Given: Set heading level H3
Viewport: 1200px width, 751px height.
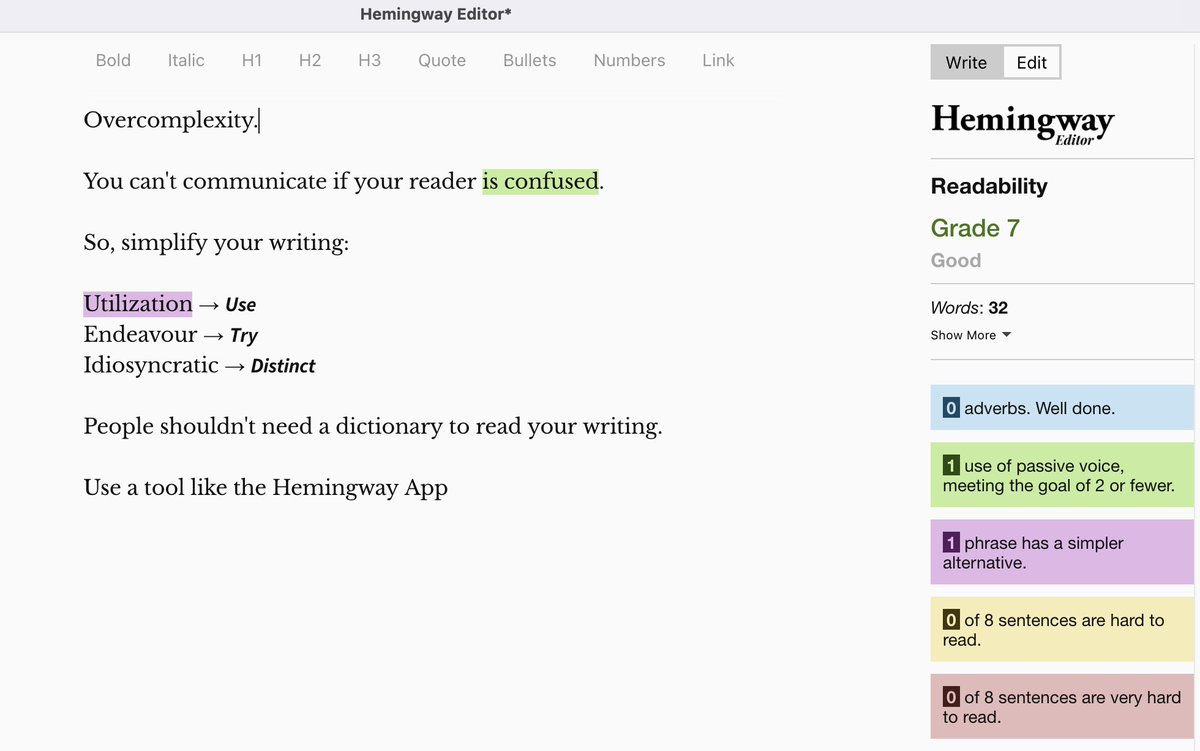Looking at the screenshot, I should click(370, 60).
